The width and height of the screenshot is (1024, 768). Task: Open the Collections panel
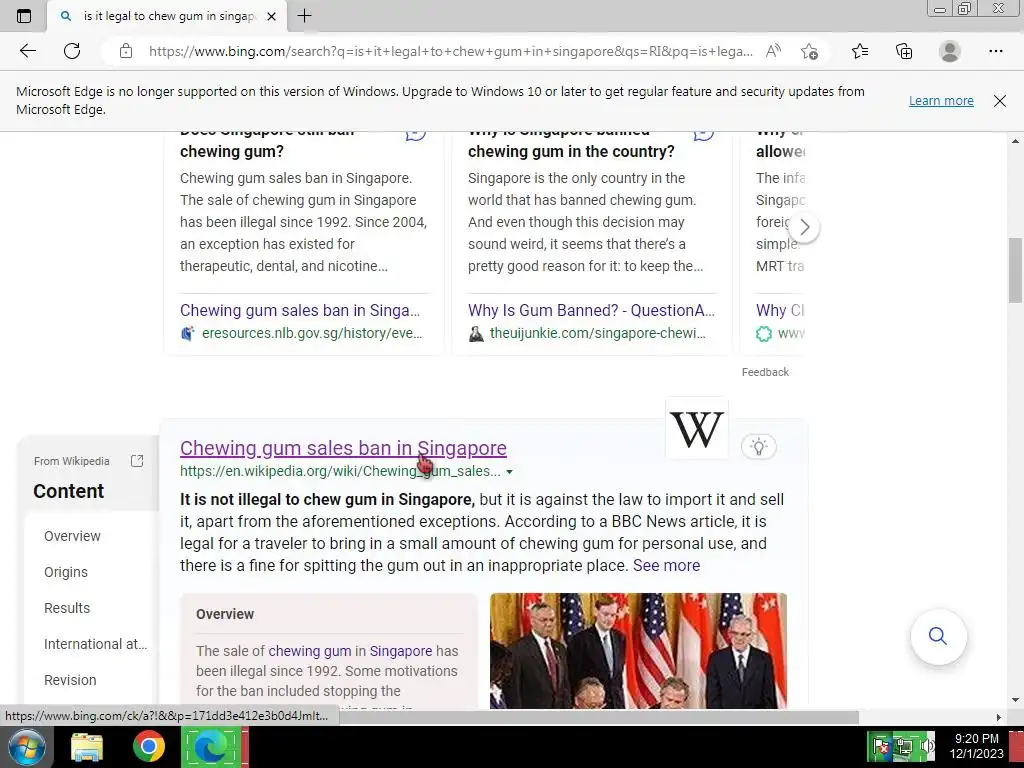click(904, 51)
